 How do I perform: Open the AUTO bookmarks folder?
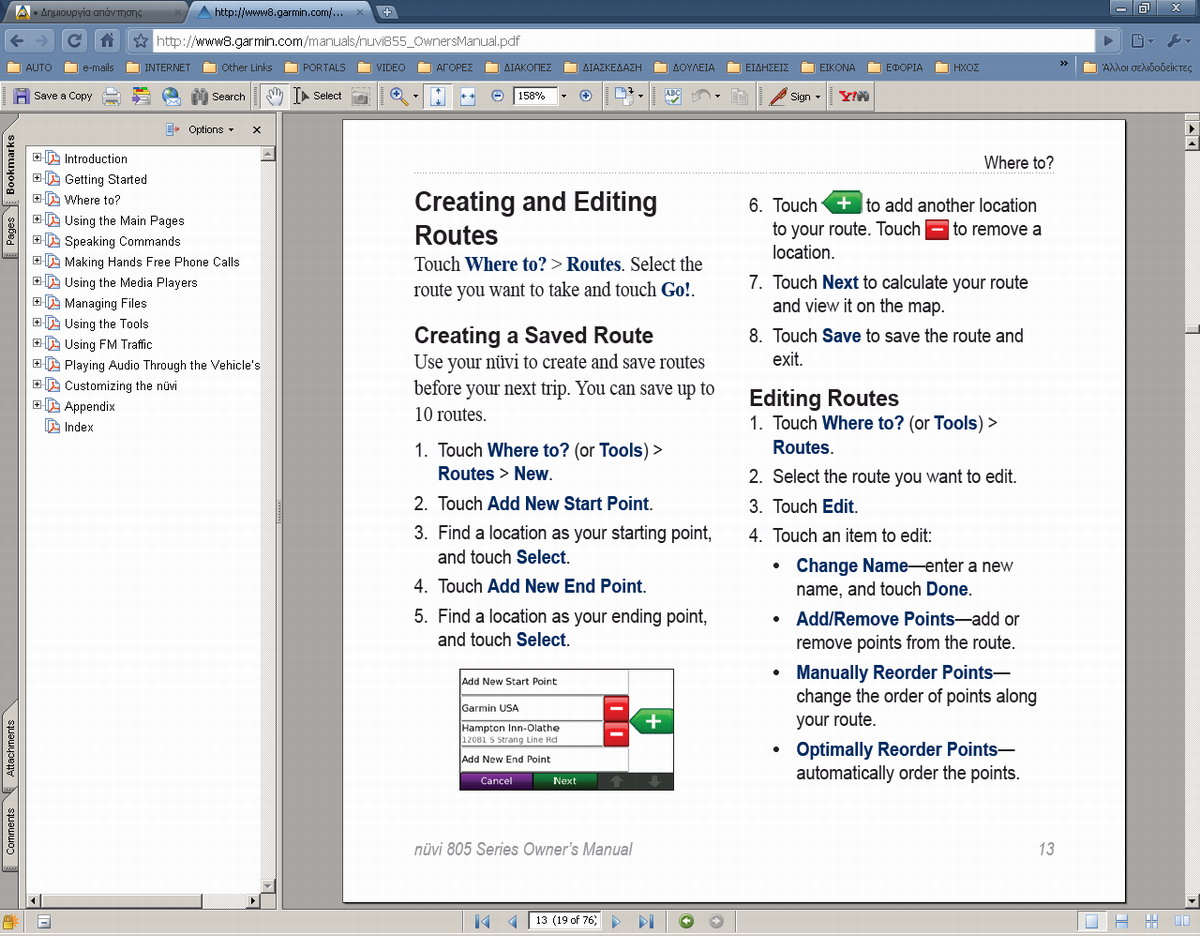[x=29, y=68]
